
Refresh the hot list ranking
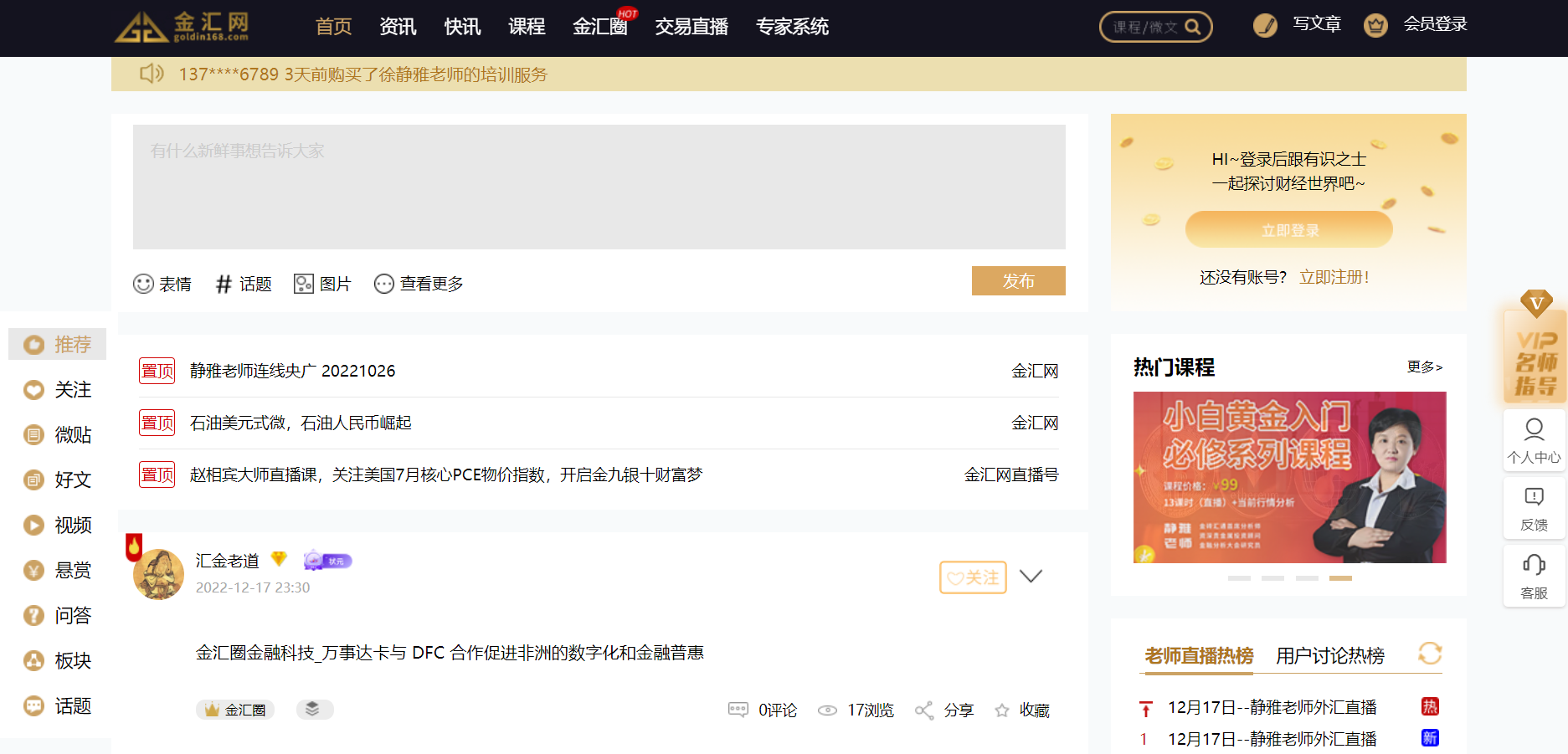click(x=1430, y=653)
